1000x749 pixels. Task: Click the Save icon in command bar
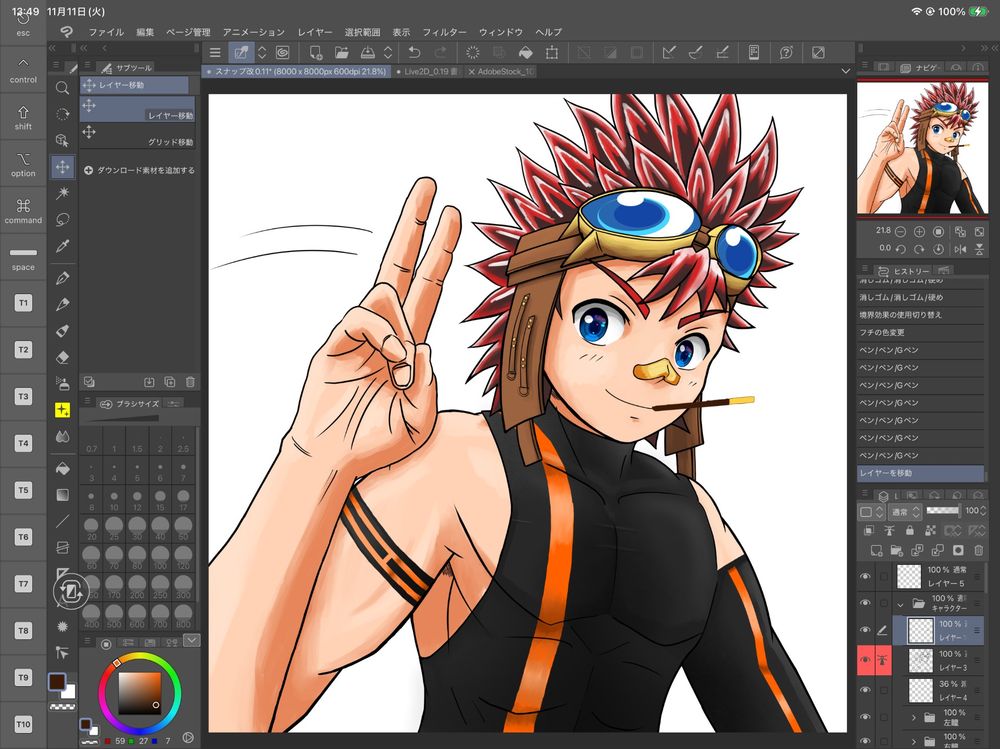[x=368, y=52]
